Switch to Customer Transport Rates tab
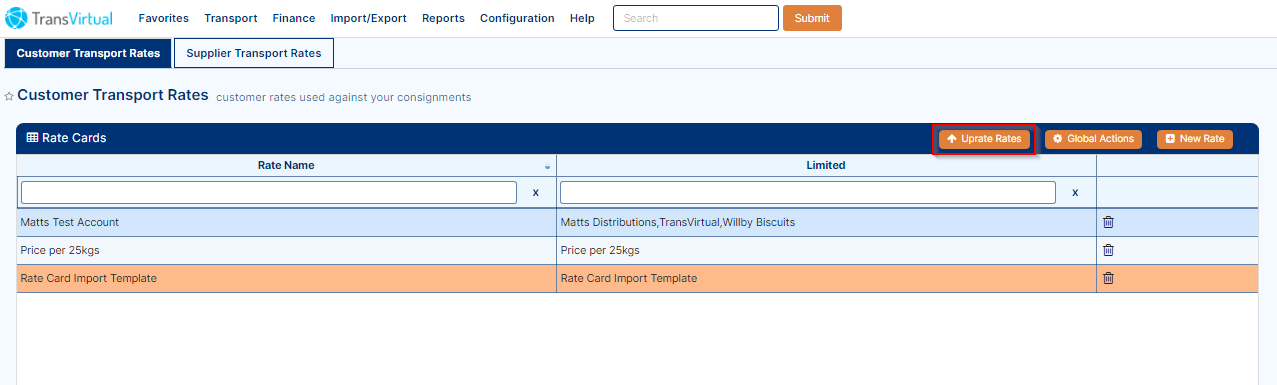This screenshot has height=385, width=1277. 88,53
